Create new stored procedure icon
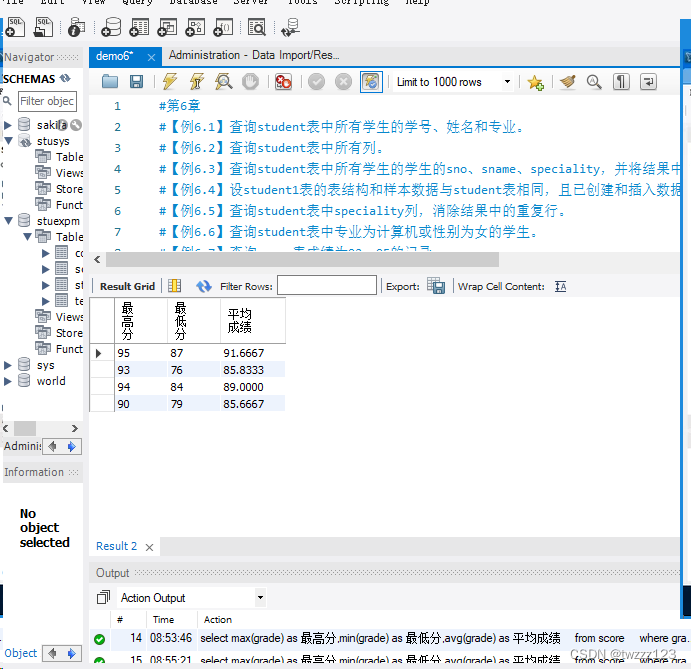This screenshot has width=691, height=669. (x=195, y=27)
